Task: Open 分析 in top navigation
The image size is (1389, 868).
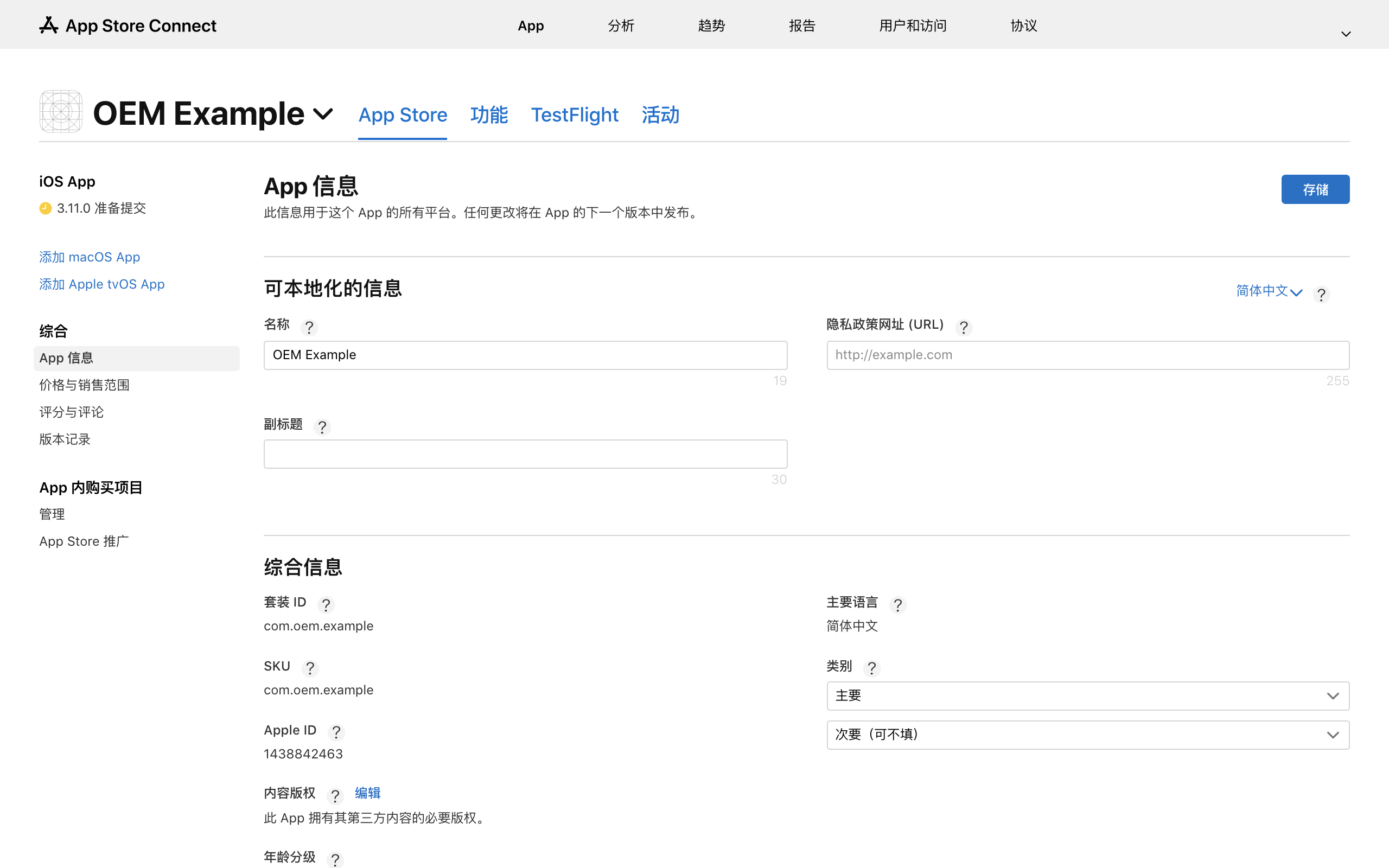Action: pos(621,25)
